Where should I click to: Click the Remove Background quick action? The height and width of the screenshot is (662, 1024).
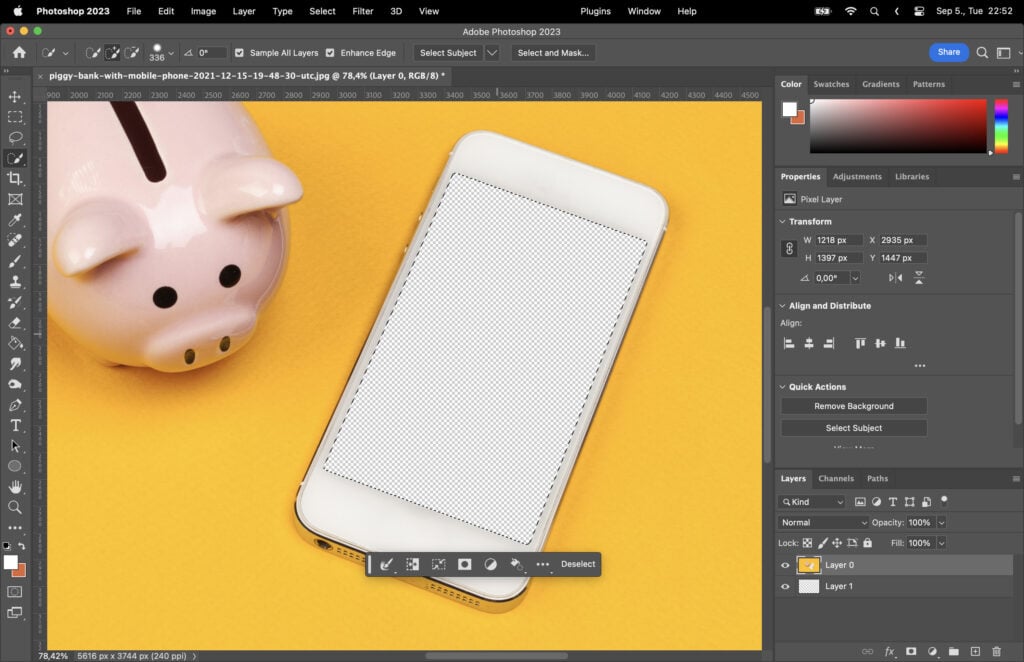pos(853,406)
